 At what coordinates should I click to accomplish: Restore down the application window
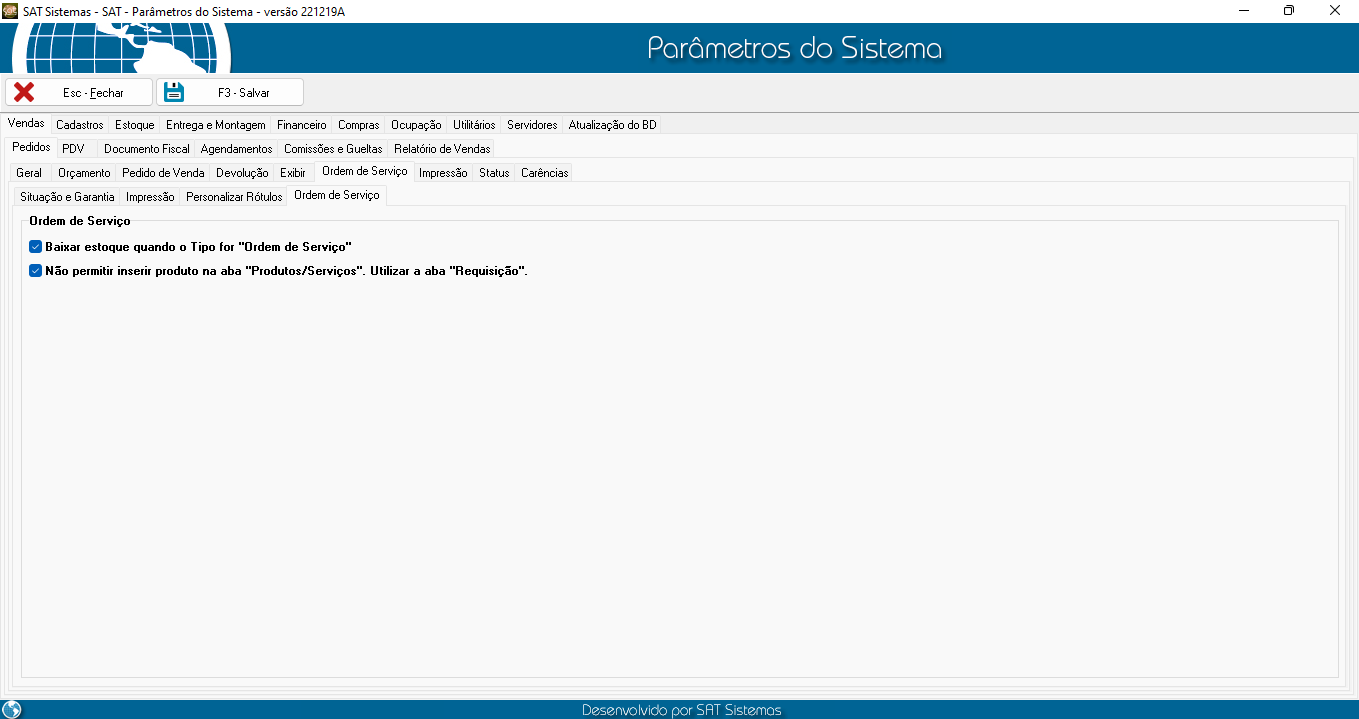[x=1288, y=11]
